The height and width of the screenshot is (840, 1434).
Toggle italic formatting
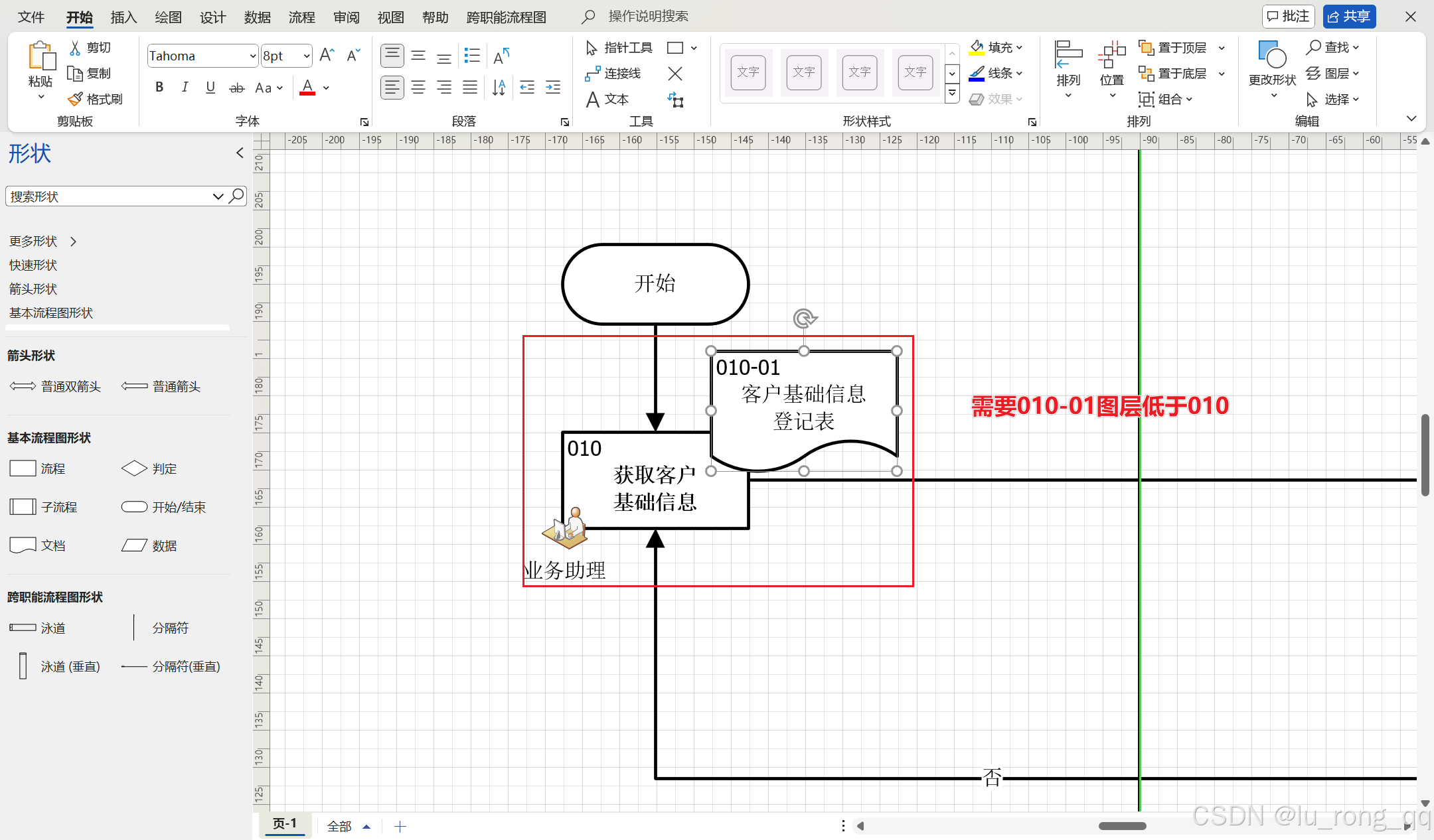(185, 87)
